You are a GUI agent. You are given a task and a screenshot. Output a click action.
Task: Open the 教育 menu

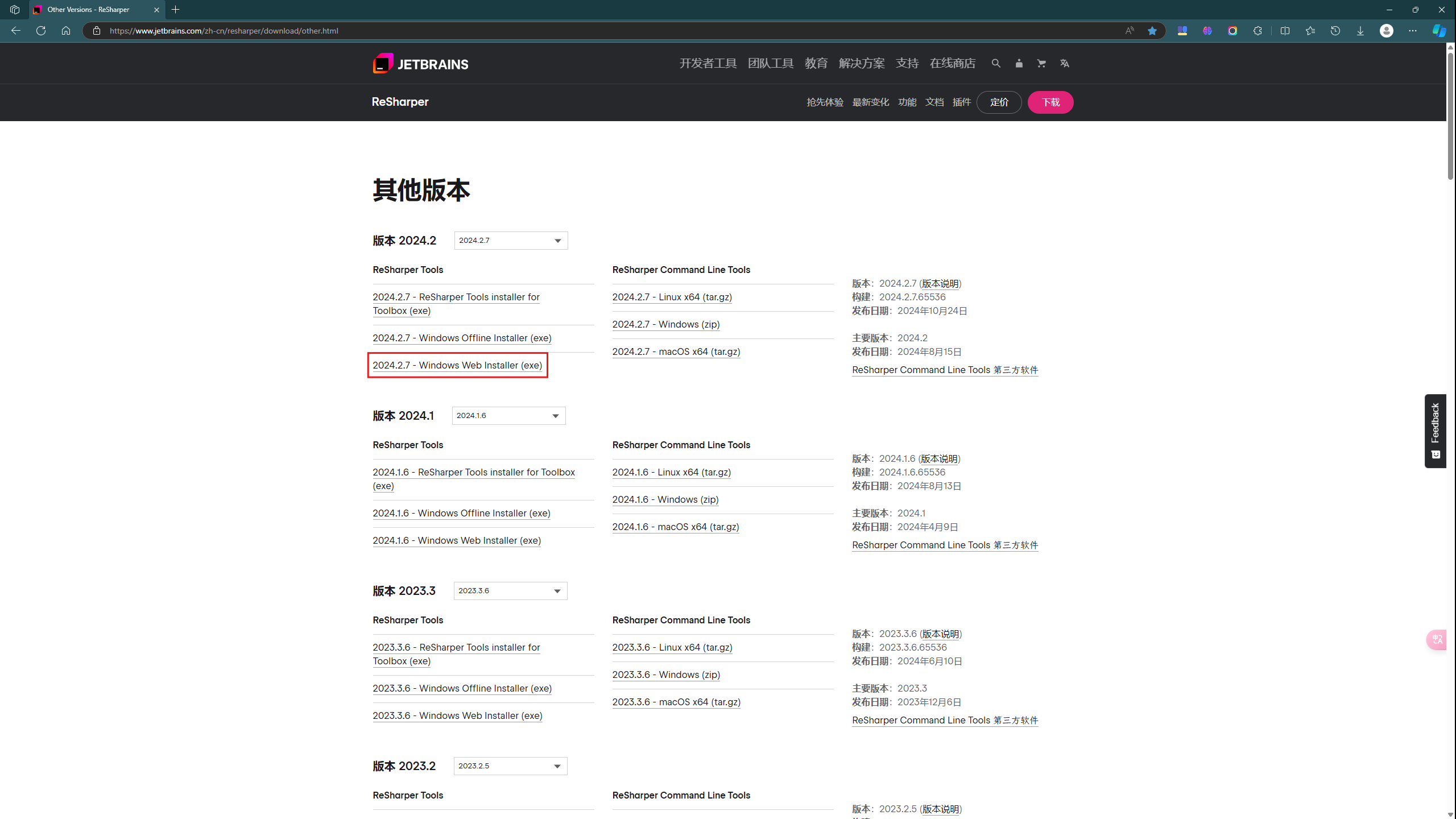[816, 63]
